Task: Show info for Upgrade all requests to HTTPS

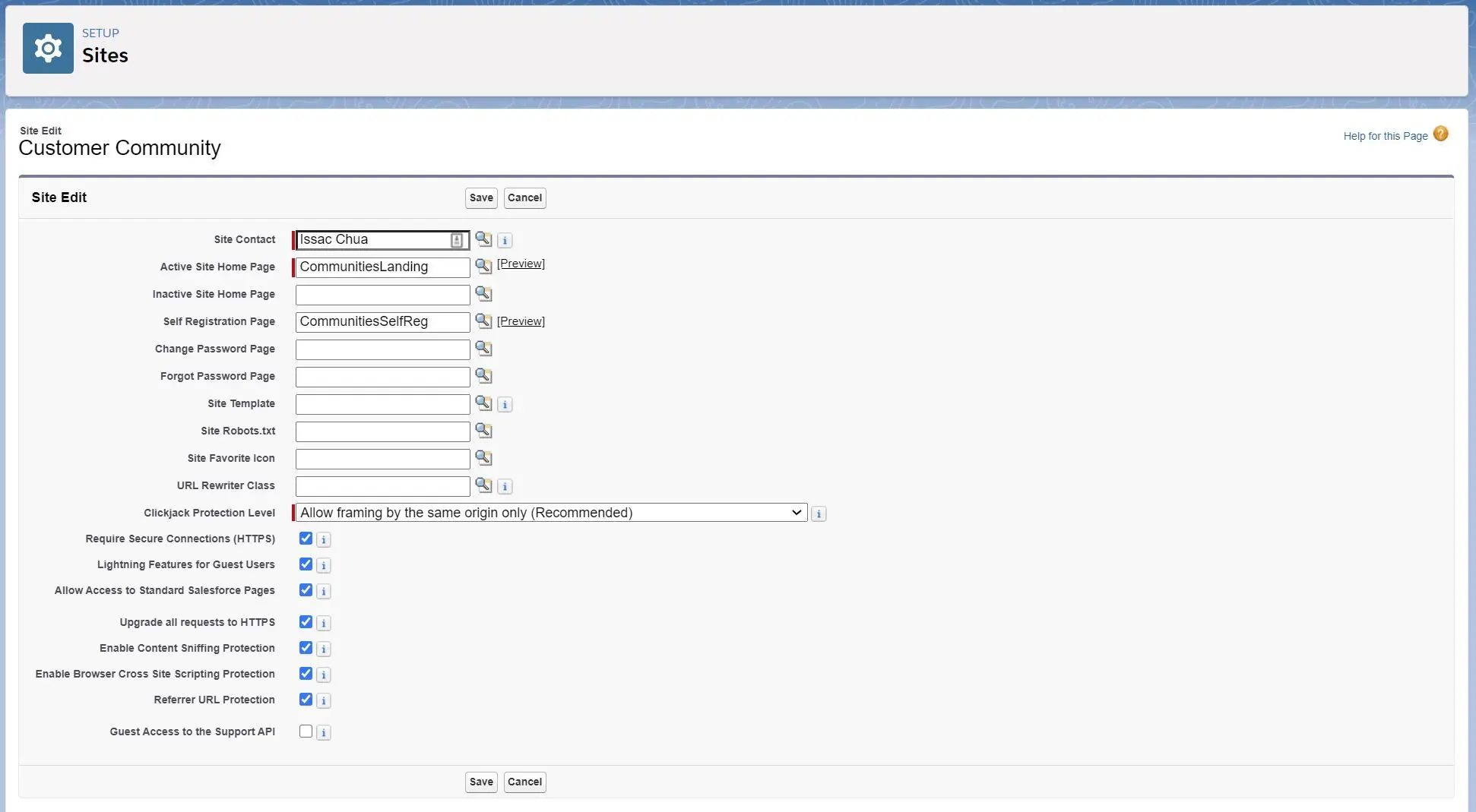Action: 323,624
